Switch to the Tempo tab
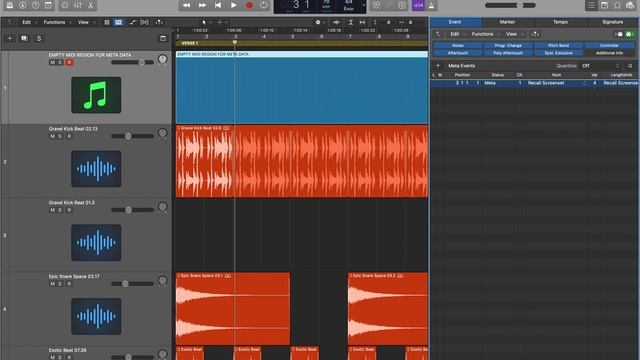Image resolution: width=640 pixels, height=360 pixels. 560,22
